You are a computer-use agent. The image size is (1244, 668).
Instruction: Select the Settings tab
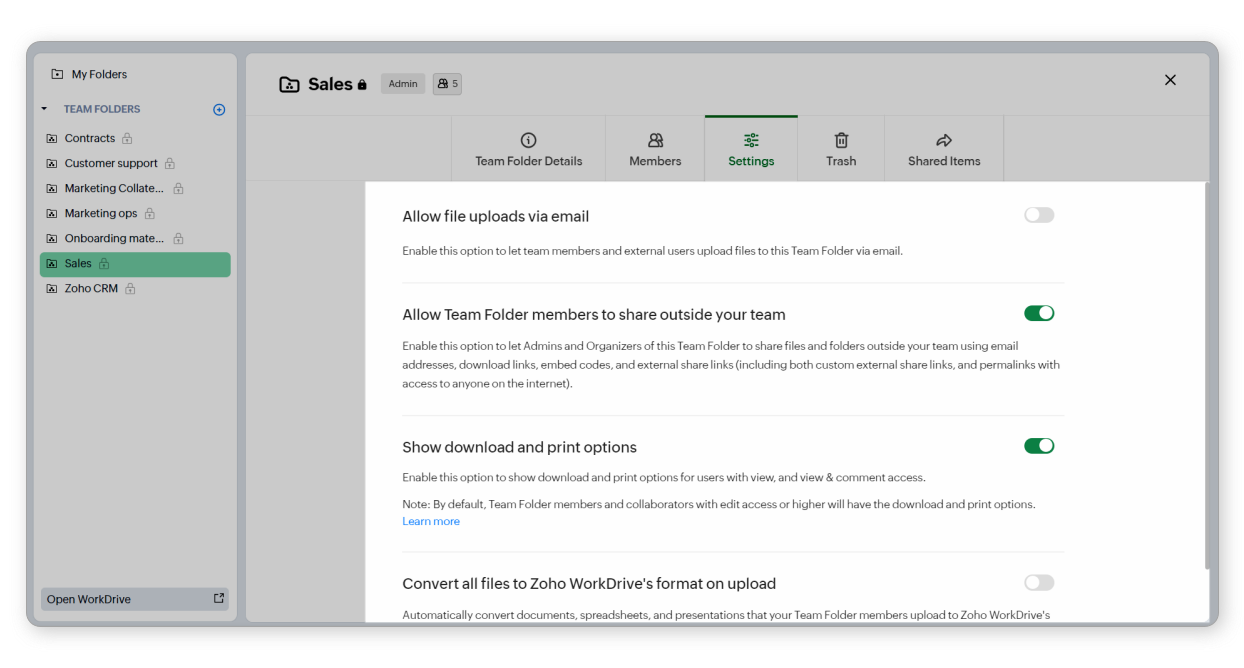coord(751,149)
